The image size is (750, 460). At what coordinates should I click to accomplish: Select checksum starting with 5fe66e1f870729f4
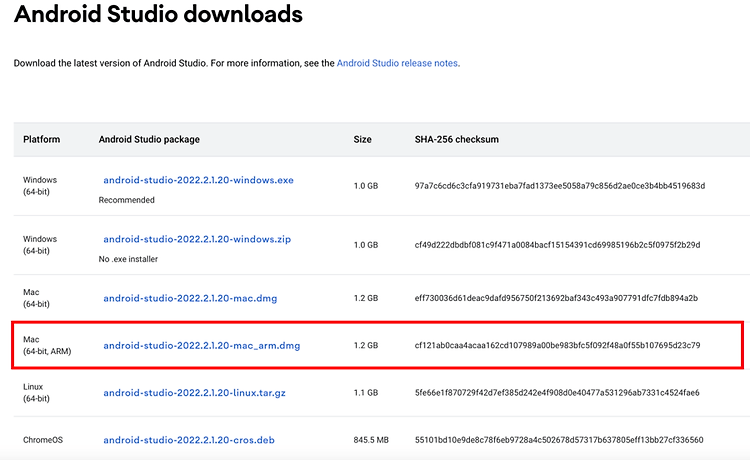(557, 393)
